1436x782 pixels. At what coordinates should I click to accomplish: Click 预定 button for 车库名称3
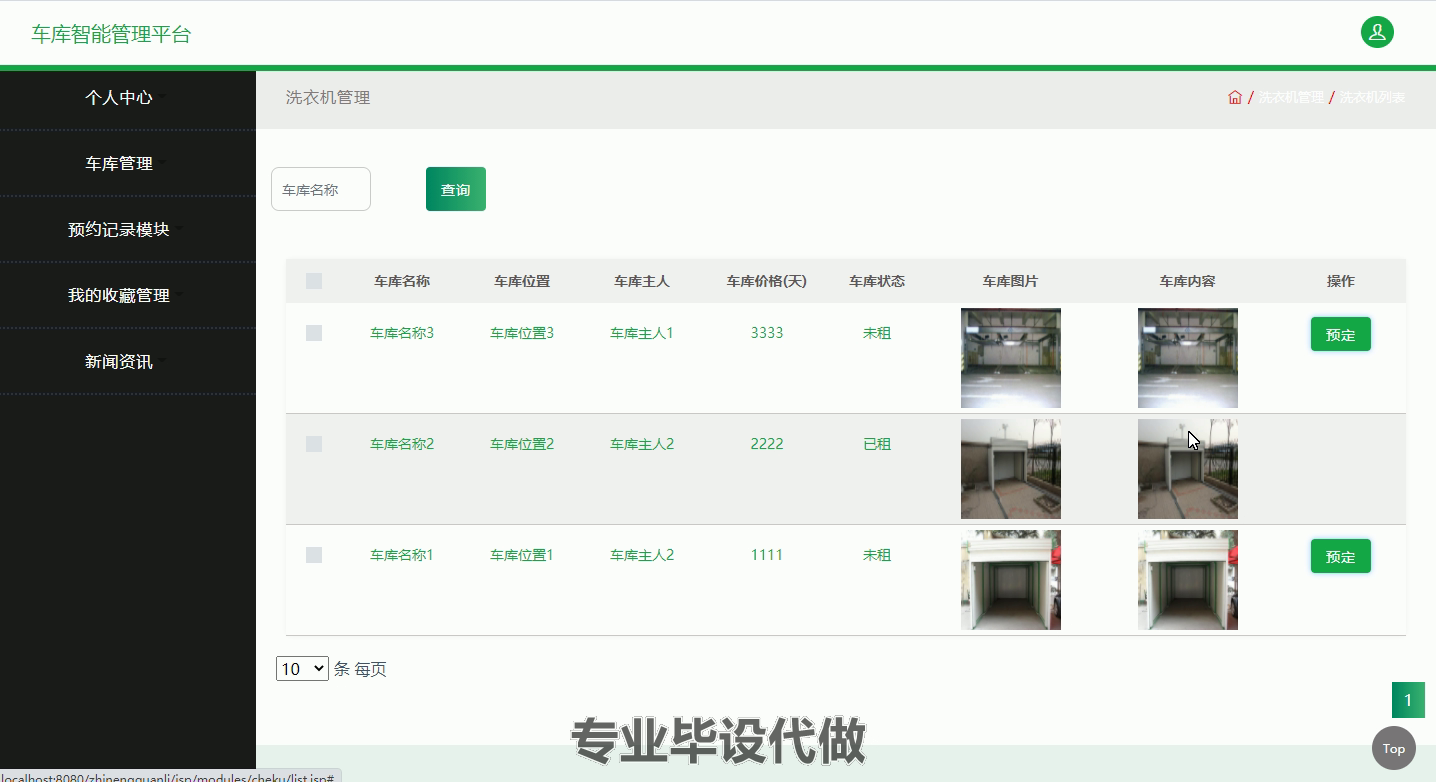point(1341,334)
